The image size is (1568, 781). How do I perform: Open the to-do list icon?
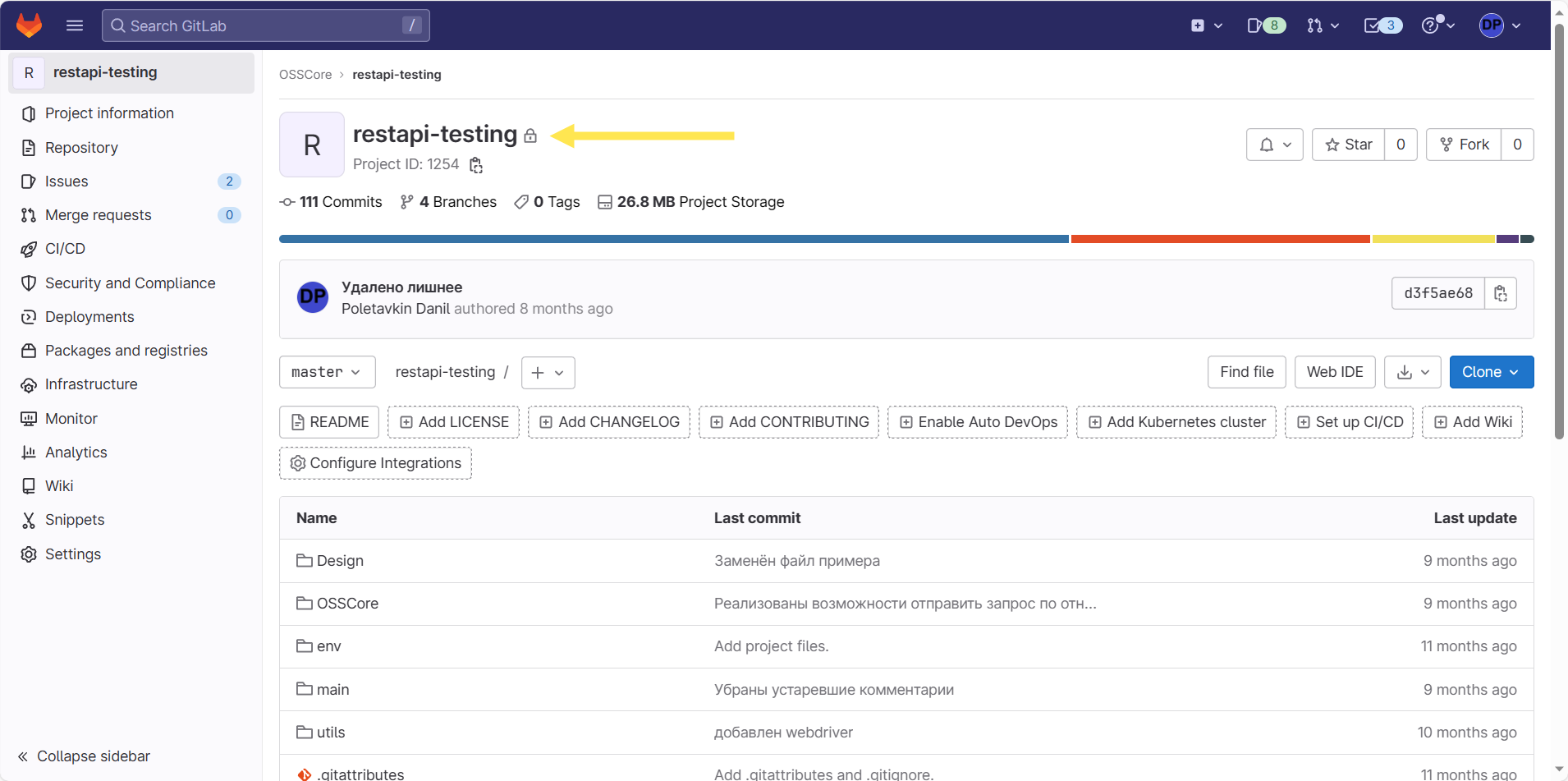click(1382, 25)
